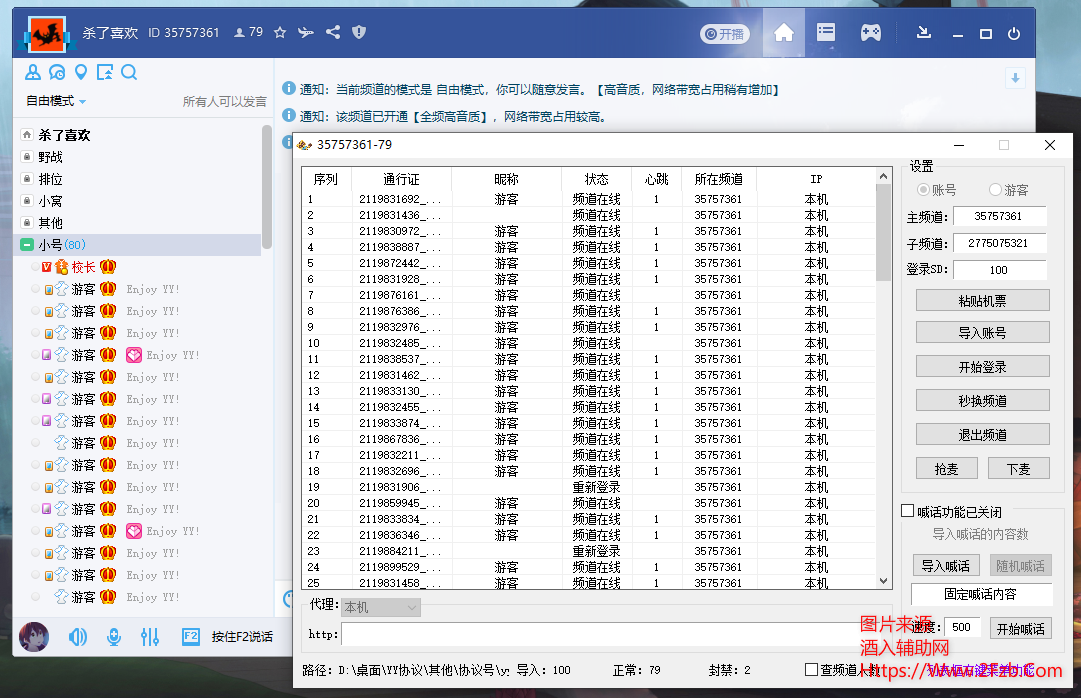Click the microphone icon in bottom bar
1081x698 pixels.
[x=114, y=636]
